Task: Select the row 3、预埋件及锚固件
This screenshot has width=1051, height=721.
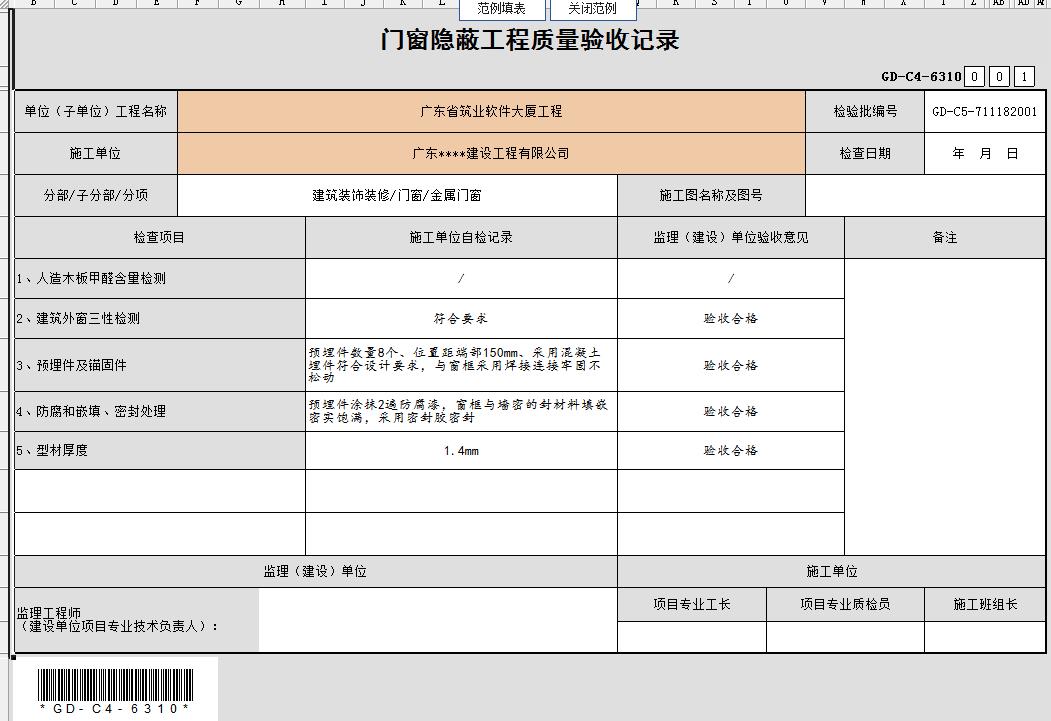Action: pos(160,365)
